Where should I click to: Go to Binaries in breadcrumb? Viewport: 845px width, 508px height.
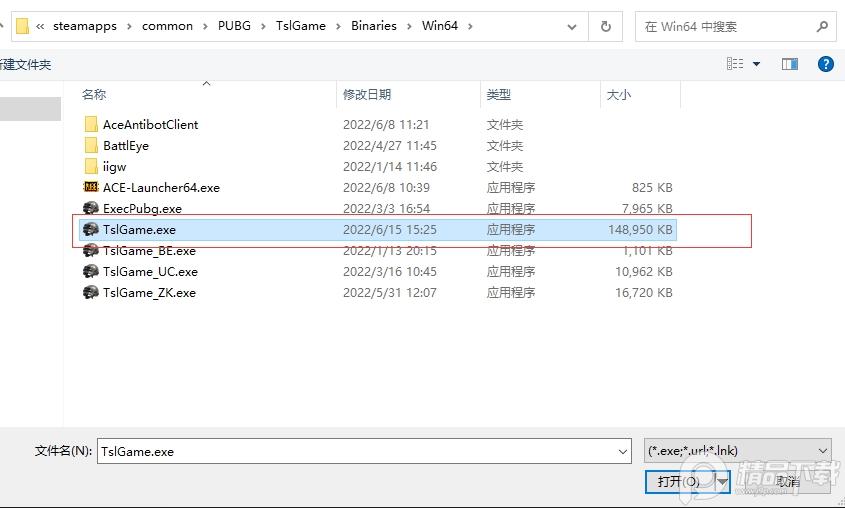pyautogui.click(x=373, y=26)
